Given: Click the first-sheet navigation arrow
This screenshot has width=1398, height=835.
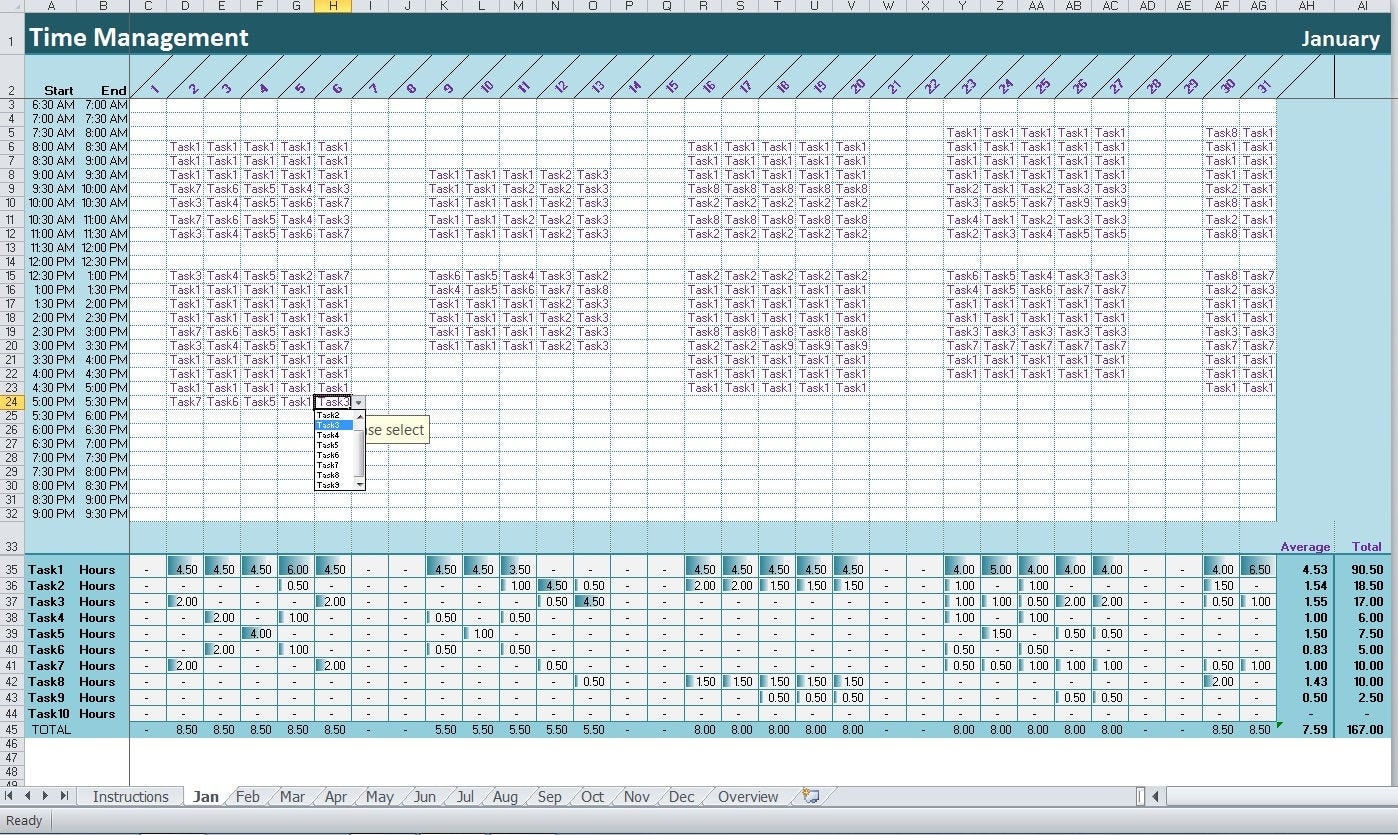Looking at the screenshot, I should [10, 796].
